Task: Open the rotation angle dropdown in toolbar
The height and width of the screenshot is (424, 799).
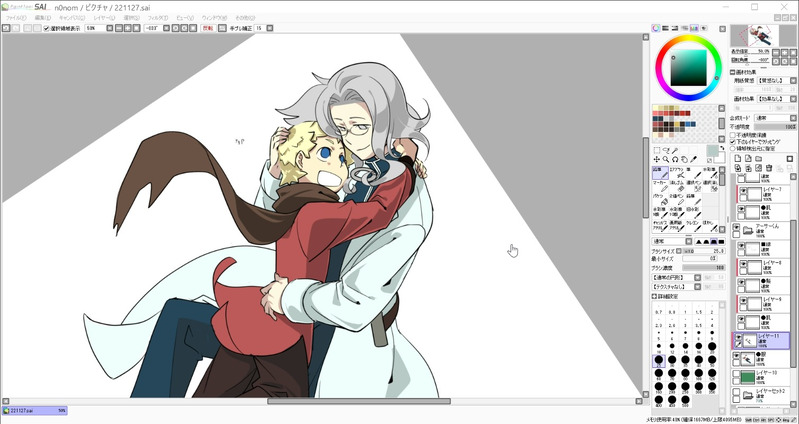Action: tap(166, 28)
